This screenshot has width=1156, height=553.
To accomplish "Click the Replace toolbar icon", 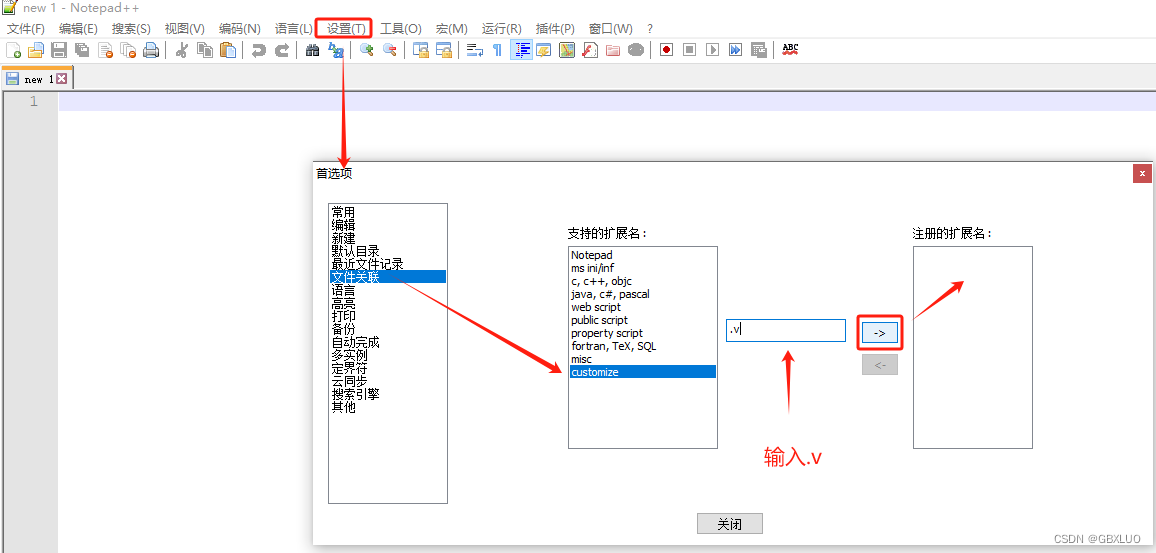I will click(x=335, y=50).
